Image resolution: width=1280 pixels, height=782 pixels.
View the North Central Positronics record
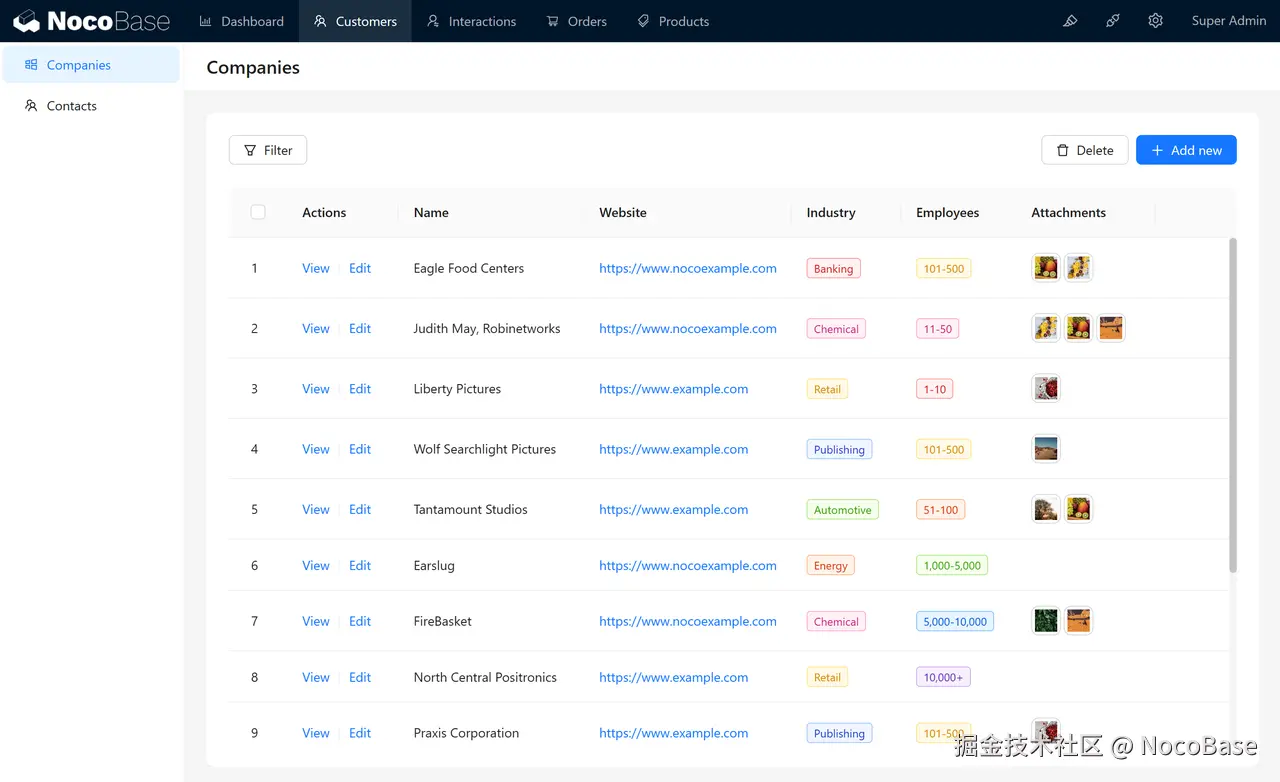tap(316, 677)
